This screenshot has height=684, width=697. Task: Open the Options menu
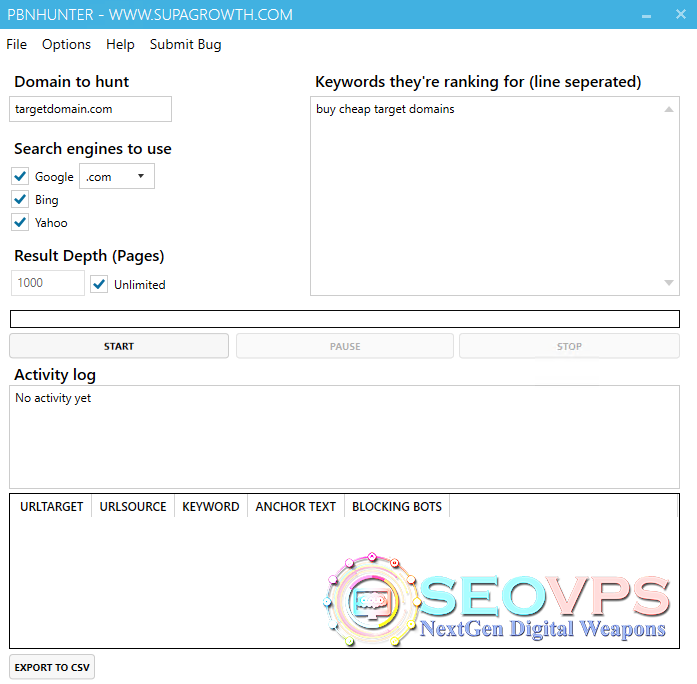tap(66, 44)
